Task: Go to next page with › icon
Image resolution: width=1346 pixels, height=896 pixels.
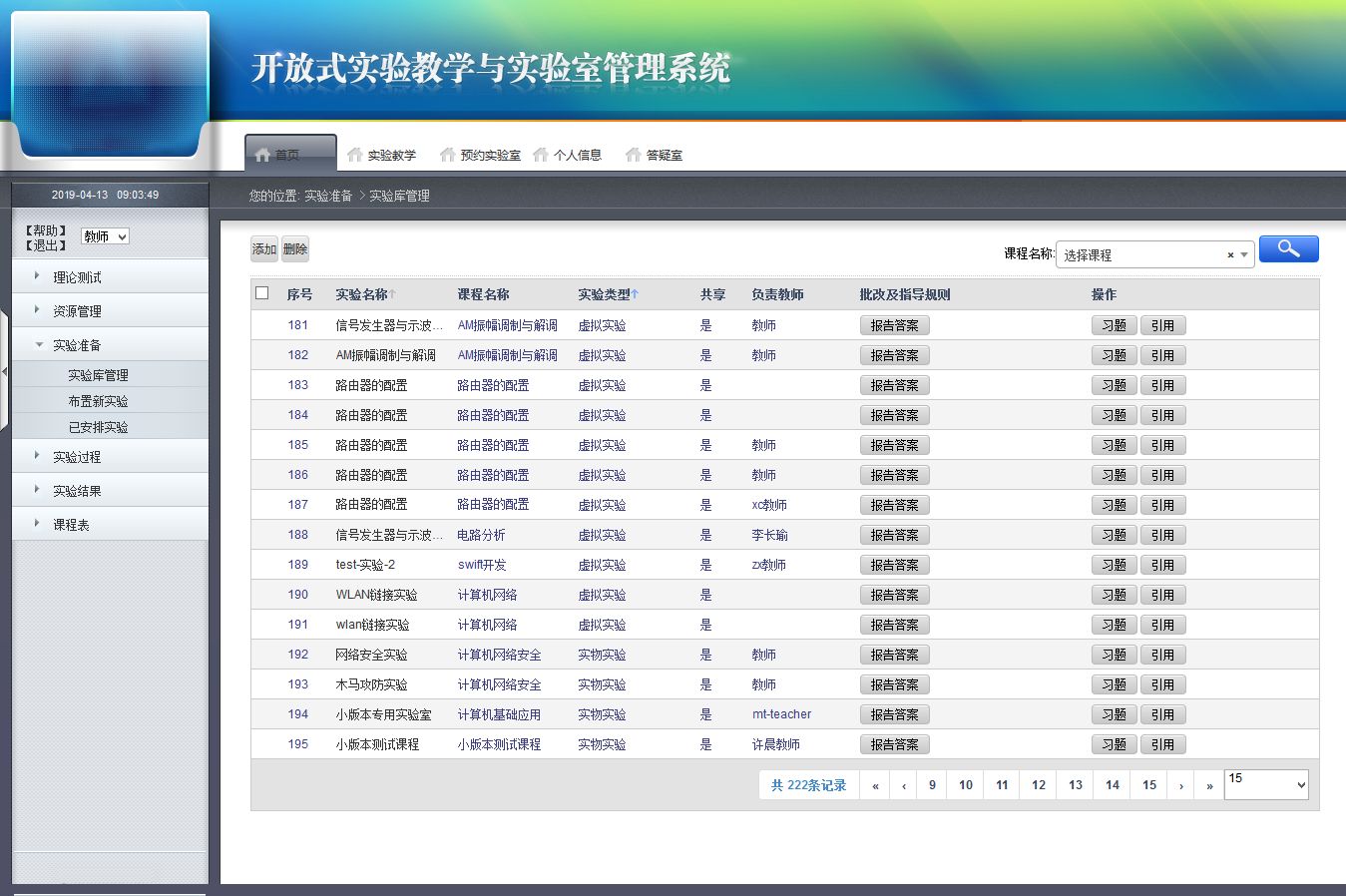Action: 1181,785
